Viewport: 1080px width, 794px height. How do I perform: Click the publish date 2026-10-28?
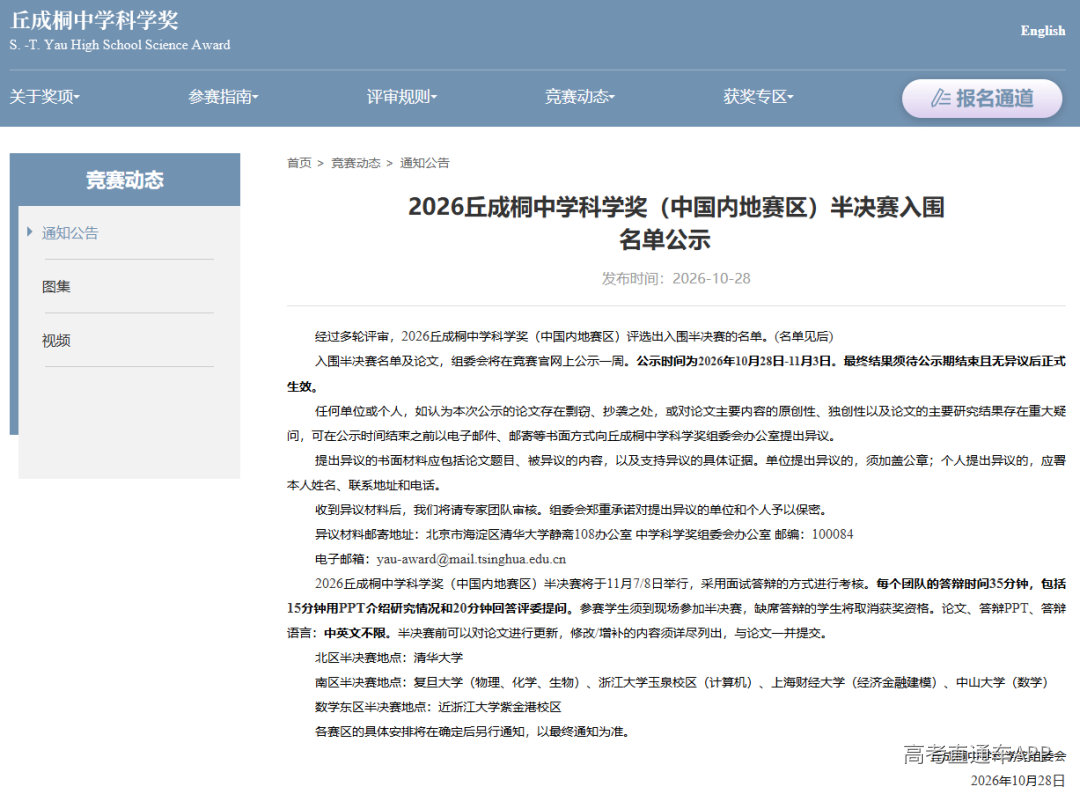point(711,279)
